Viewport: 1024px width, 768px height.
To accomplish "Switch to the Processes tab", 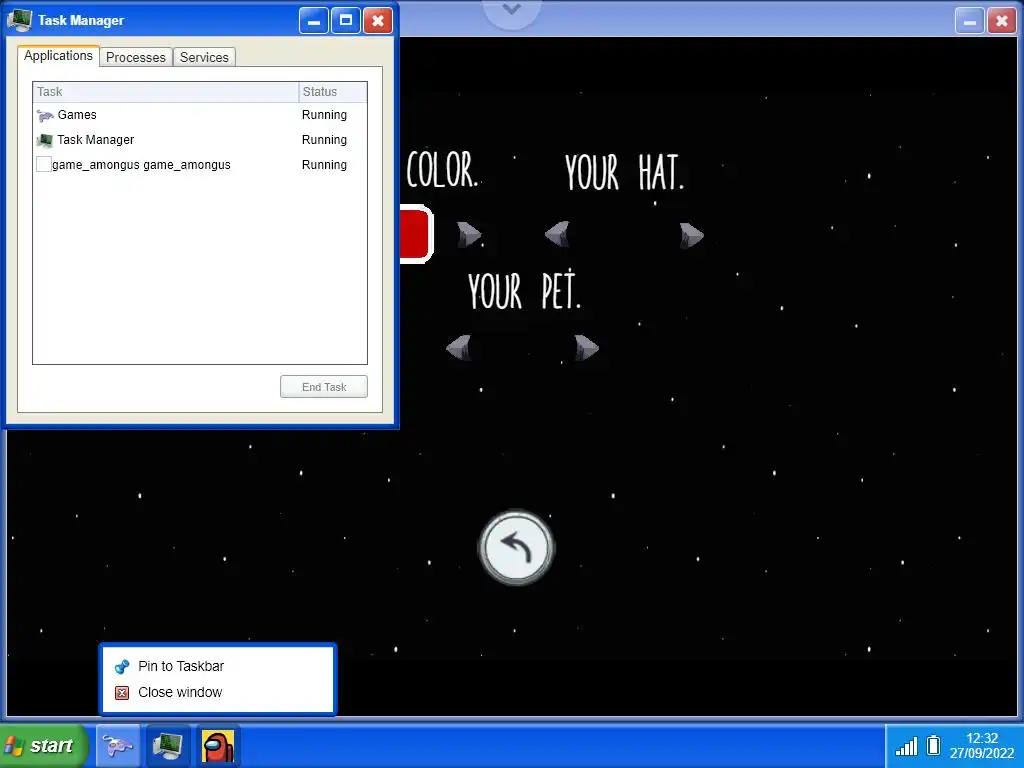I will coord(136,57).
